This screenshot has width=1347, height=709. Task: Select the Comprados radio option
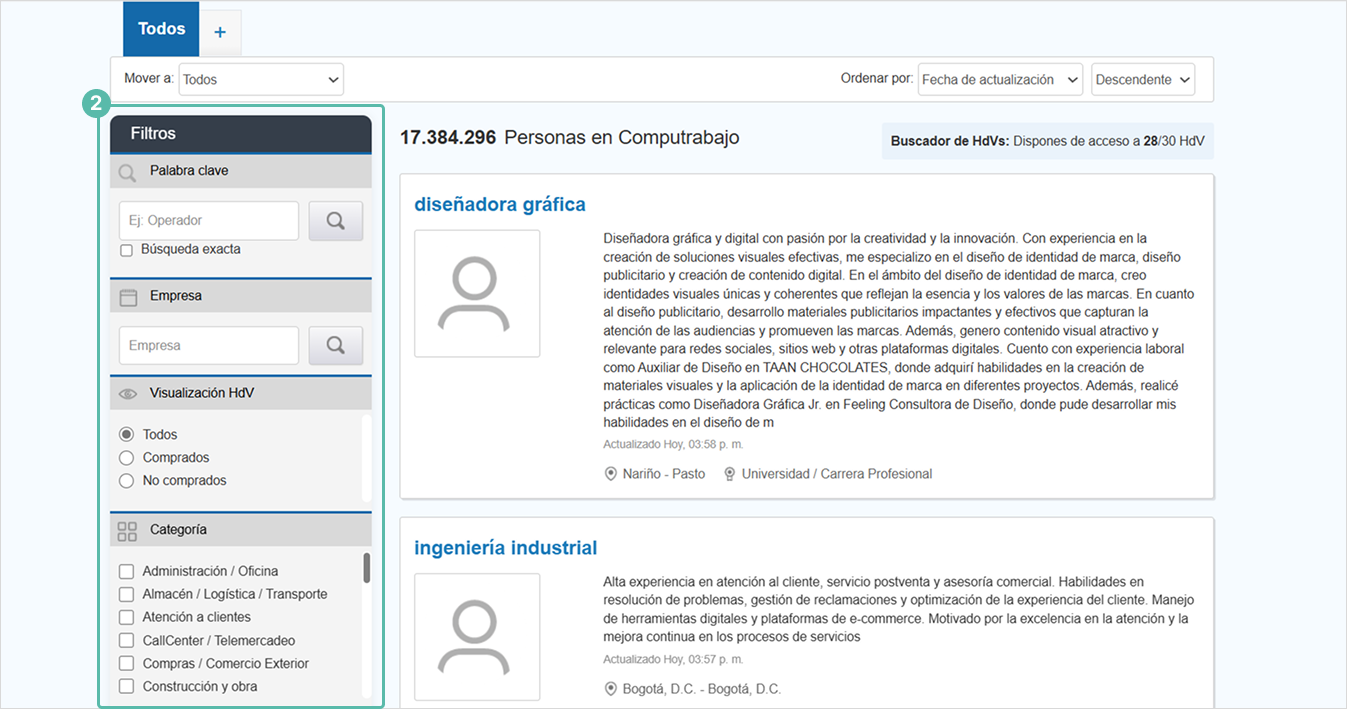point(126,458)
